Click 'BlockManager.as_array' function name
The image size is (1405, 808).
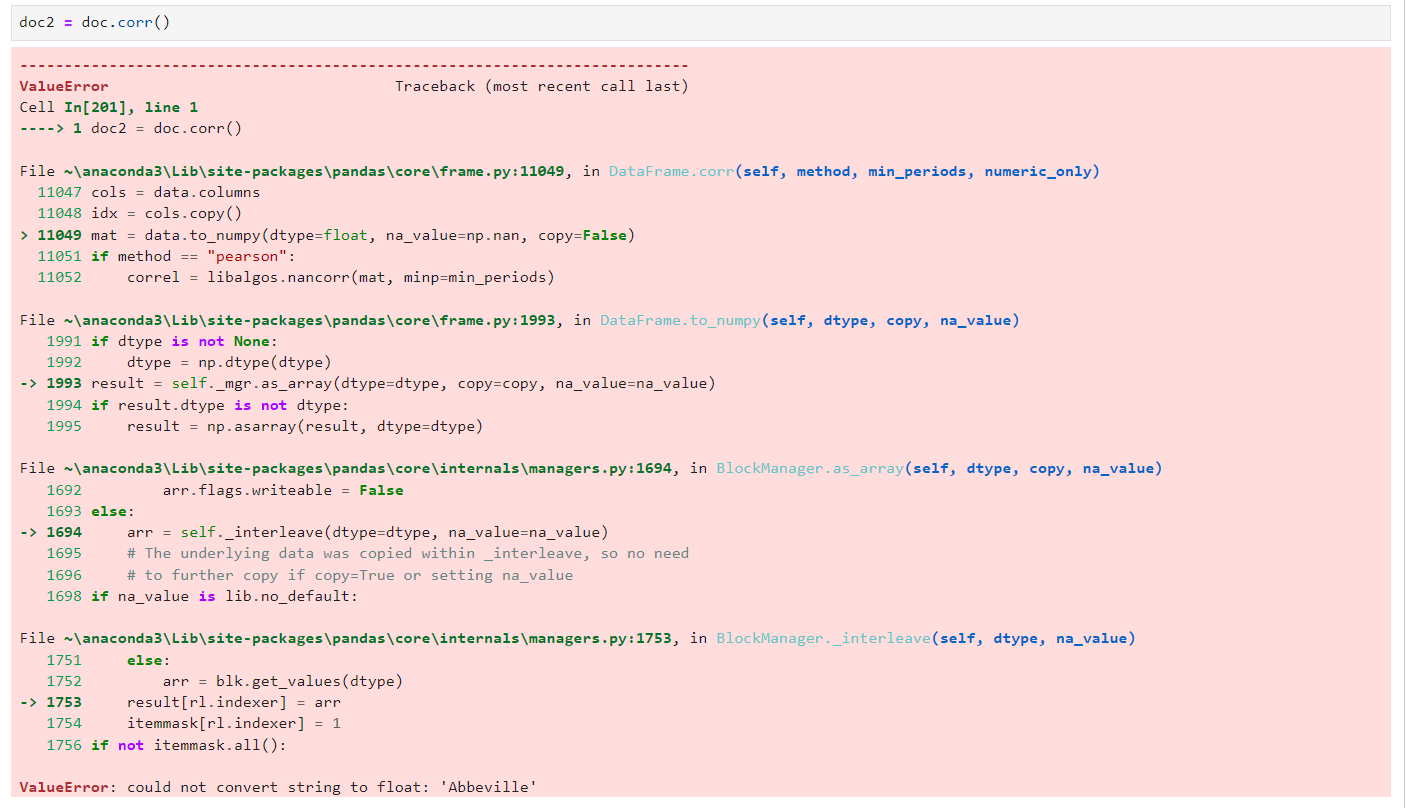(810, 468)
